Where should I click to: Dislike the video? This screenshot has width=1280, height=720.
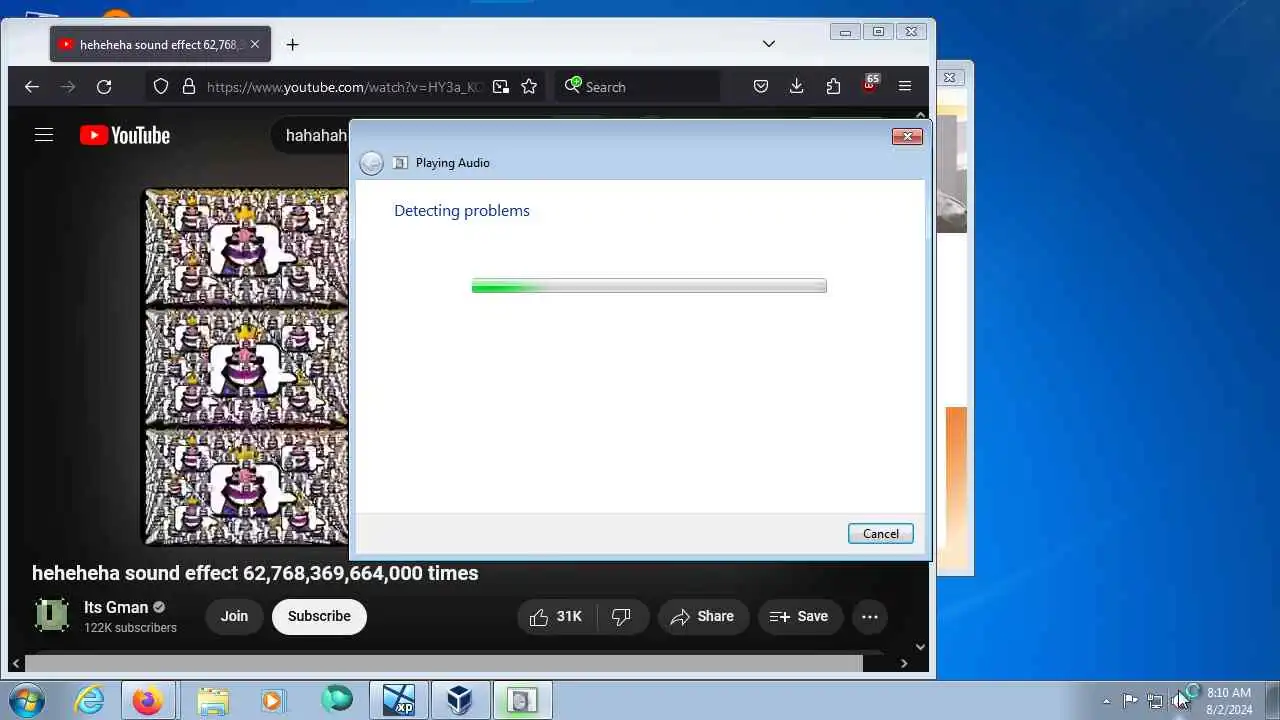point(622,617)
